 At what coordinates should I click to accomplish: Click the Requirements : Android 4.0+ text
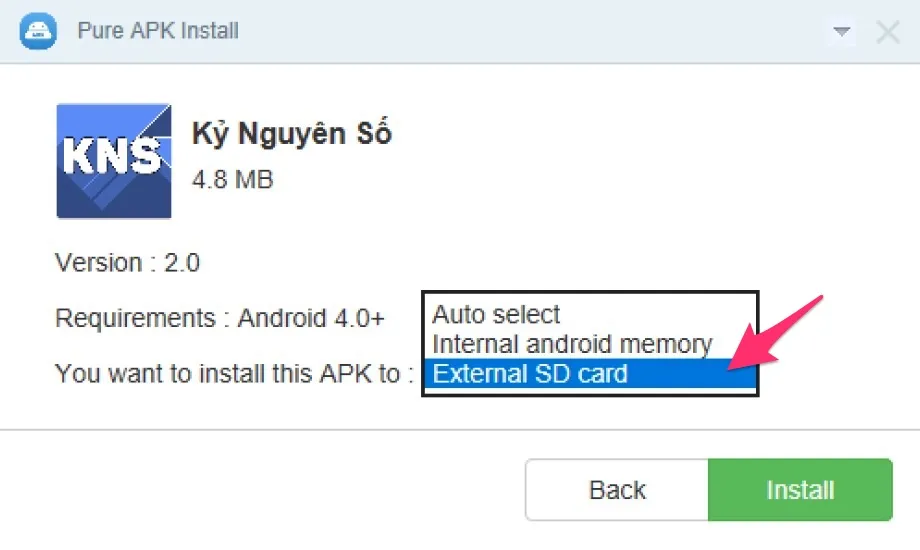pos(219,318)
